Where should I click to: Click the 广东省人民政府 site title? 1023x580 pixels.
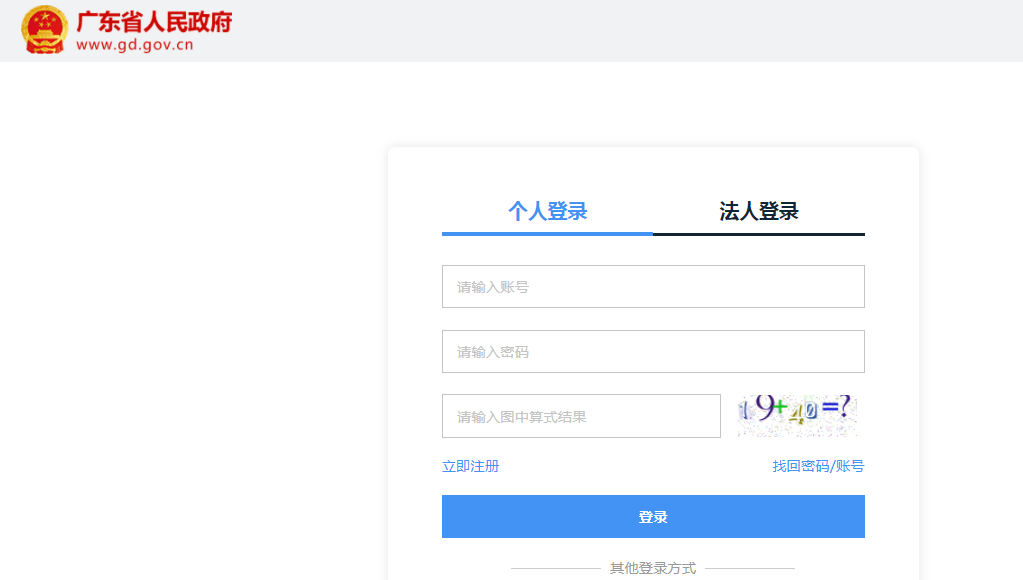coord(154,22)
